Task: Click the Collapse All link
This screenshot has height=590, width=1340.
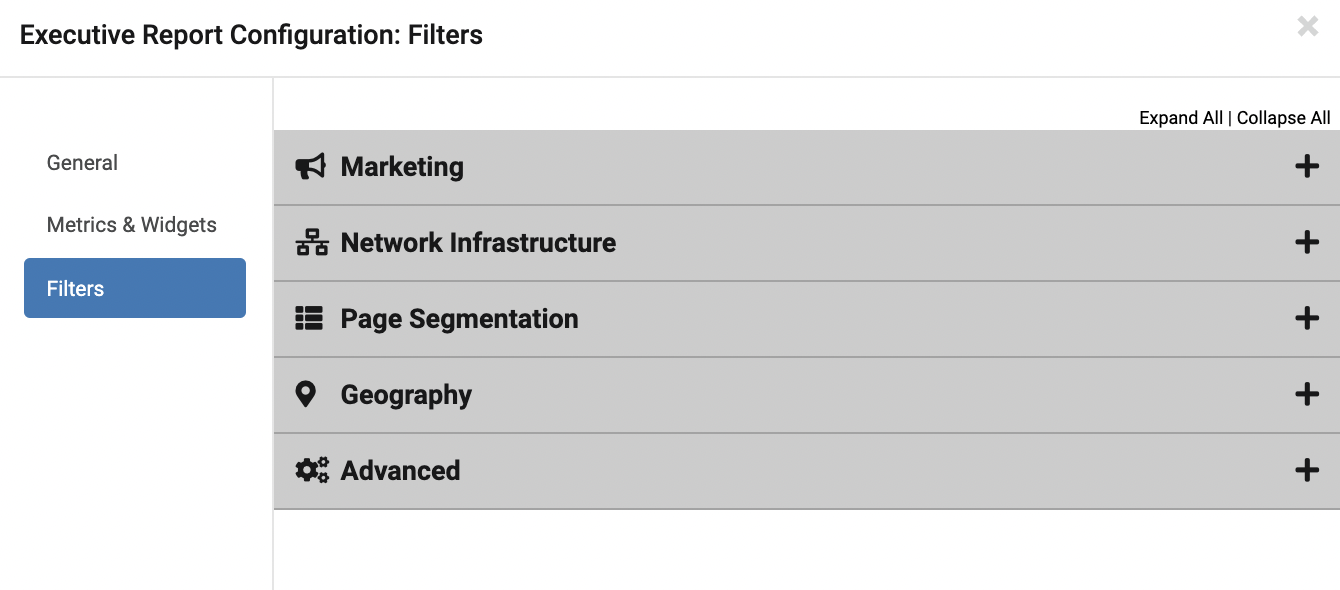Action: [x=1284, y=118]
